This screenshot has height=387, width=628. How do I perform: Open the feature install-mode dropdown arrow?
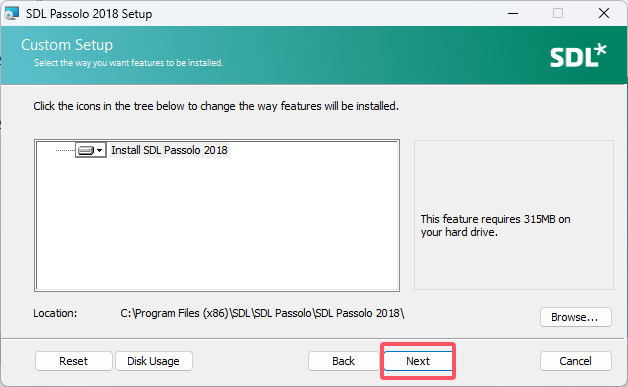(100, 150)
